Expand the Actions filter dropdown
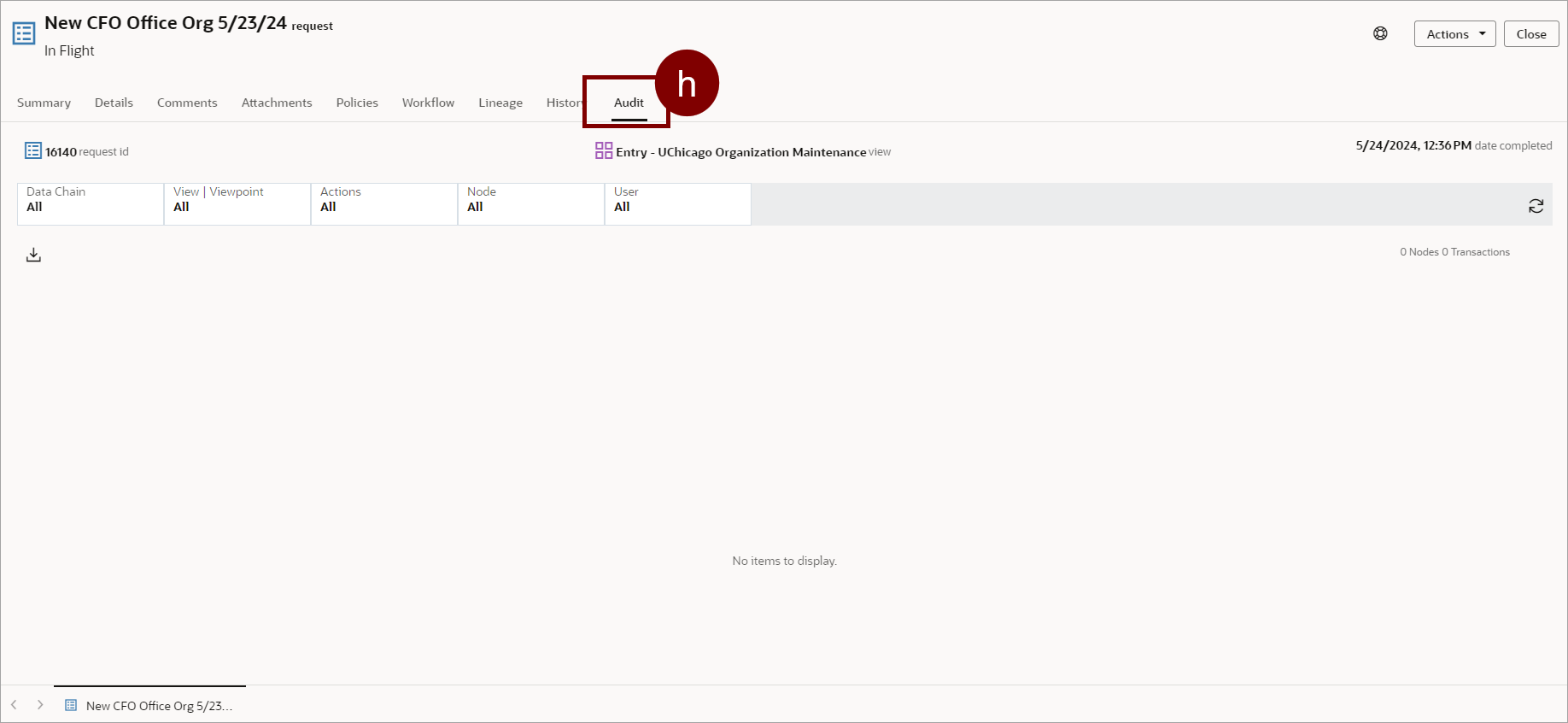The height and width of the screenshot is (723, 1568). pos(384,204)
